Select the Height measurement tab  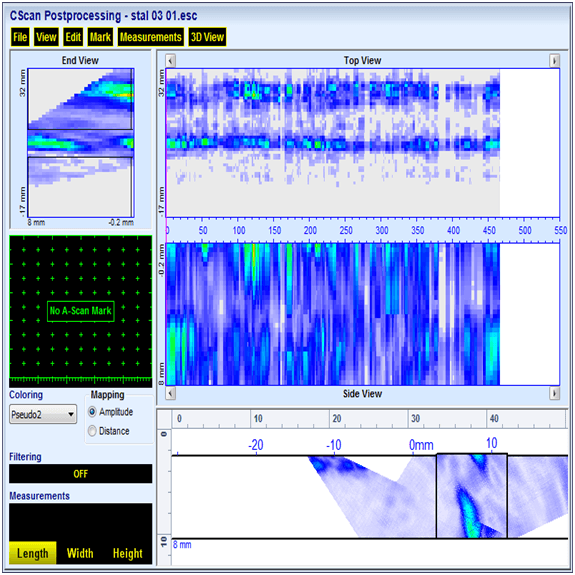pyautogui.click(x=128, y=553)
